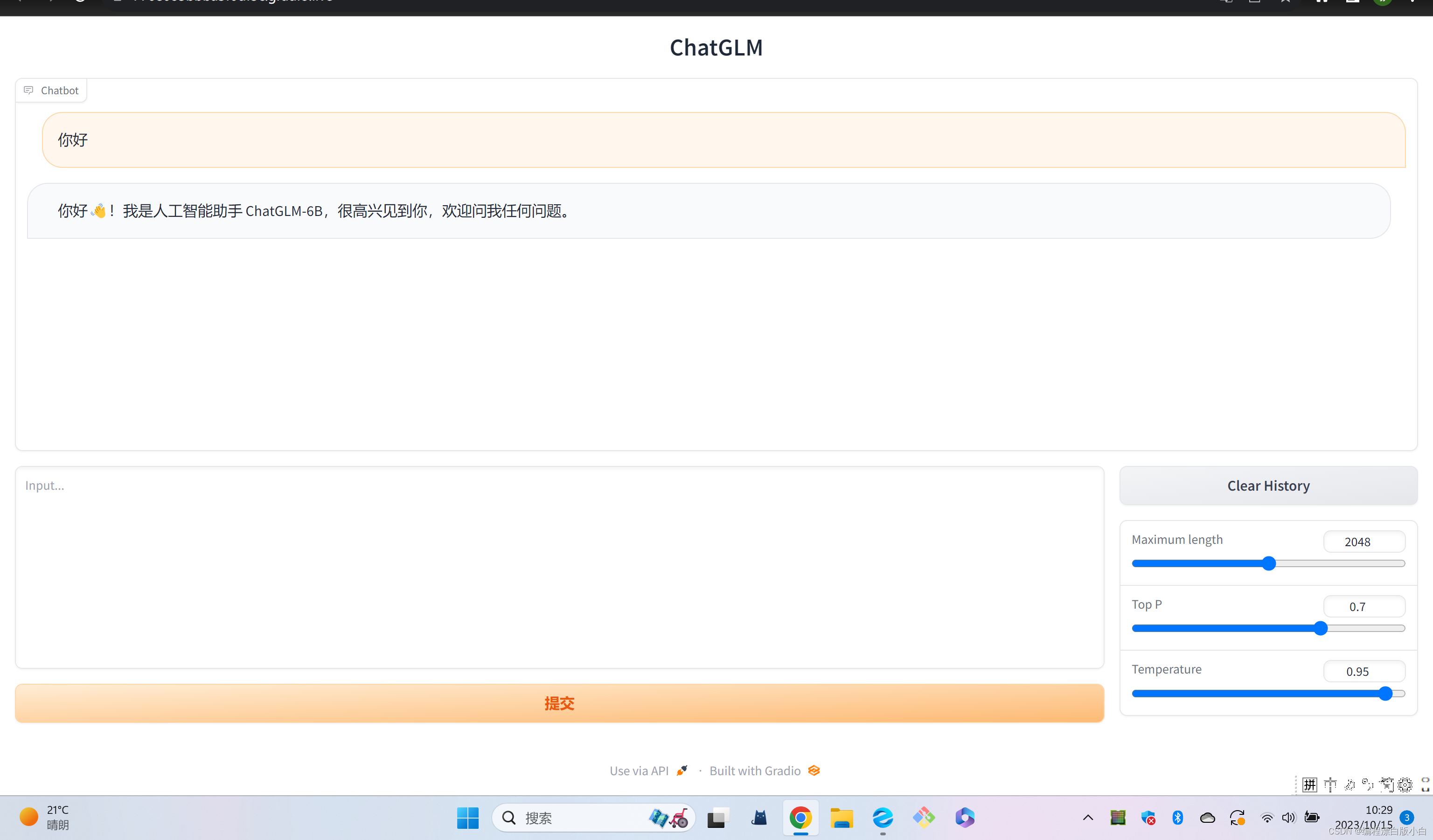Click the Windows Start button

[x=467, y=818]
